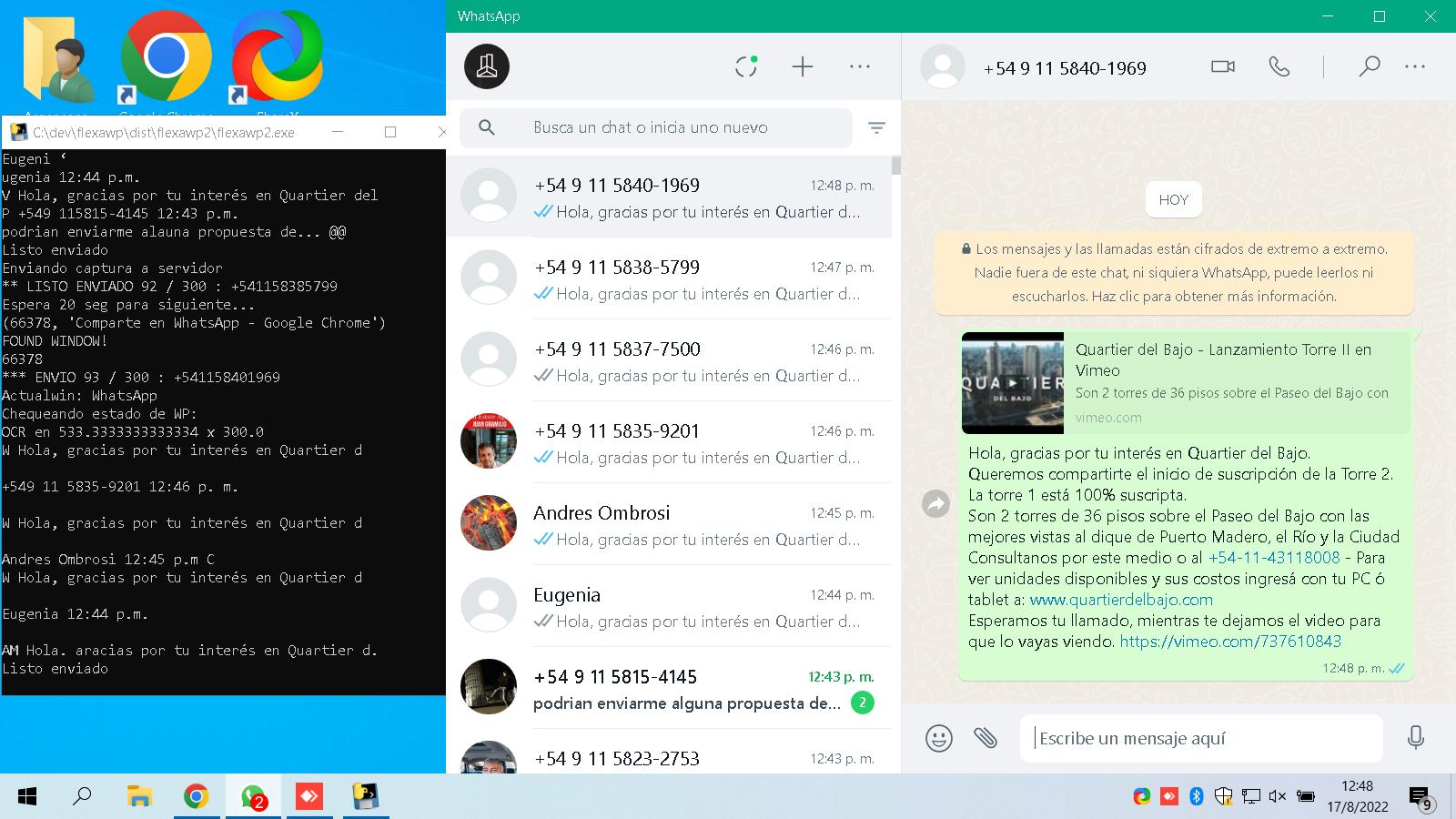Screen dimensions: 1456x819
Task: Open chat +54 9 11 5835-9201
Action: coord(669,442)
